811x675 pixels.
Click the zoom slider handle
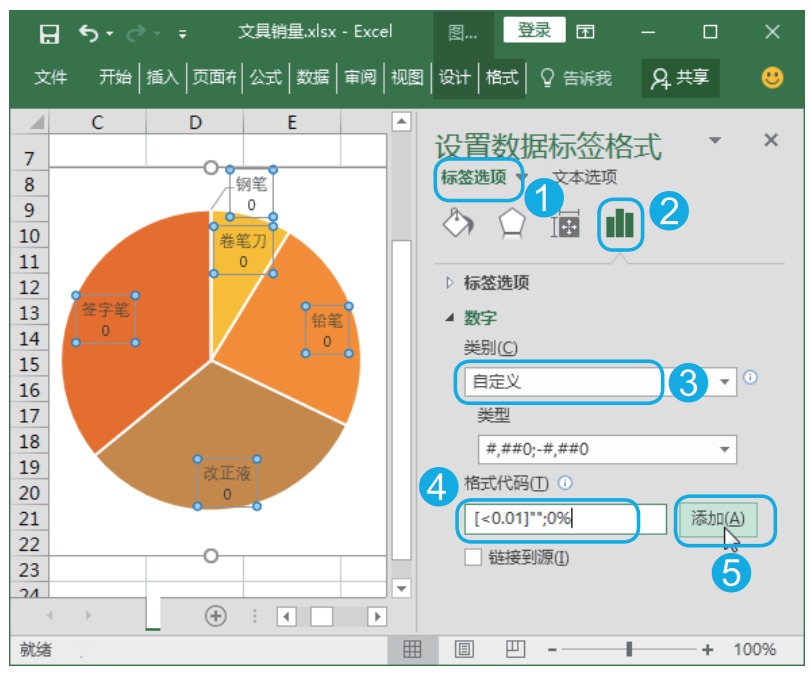point(629,649)
